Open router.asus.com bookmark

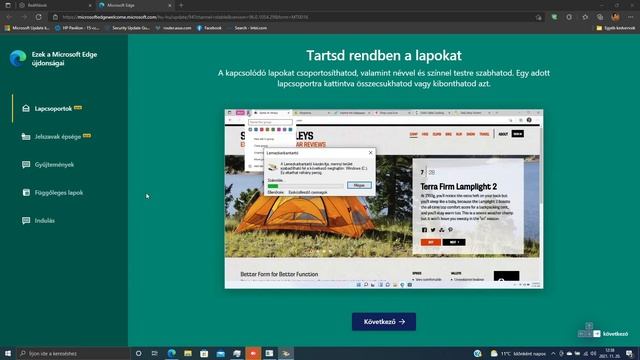pos(173,28)
